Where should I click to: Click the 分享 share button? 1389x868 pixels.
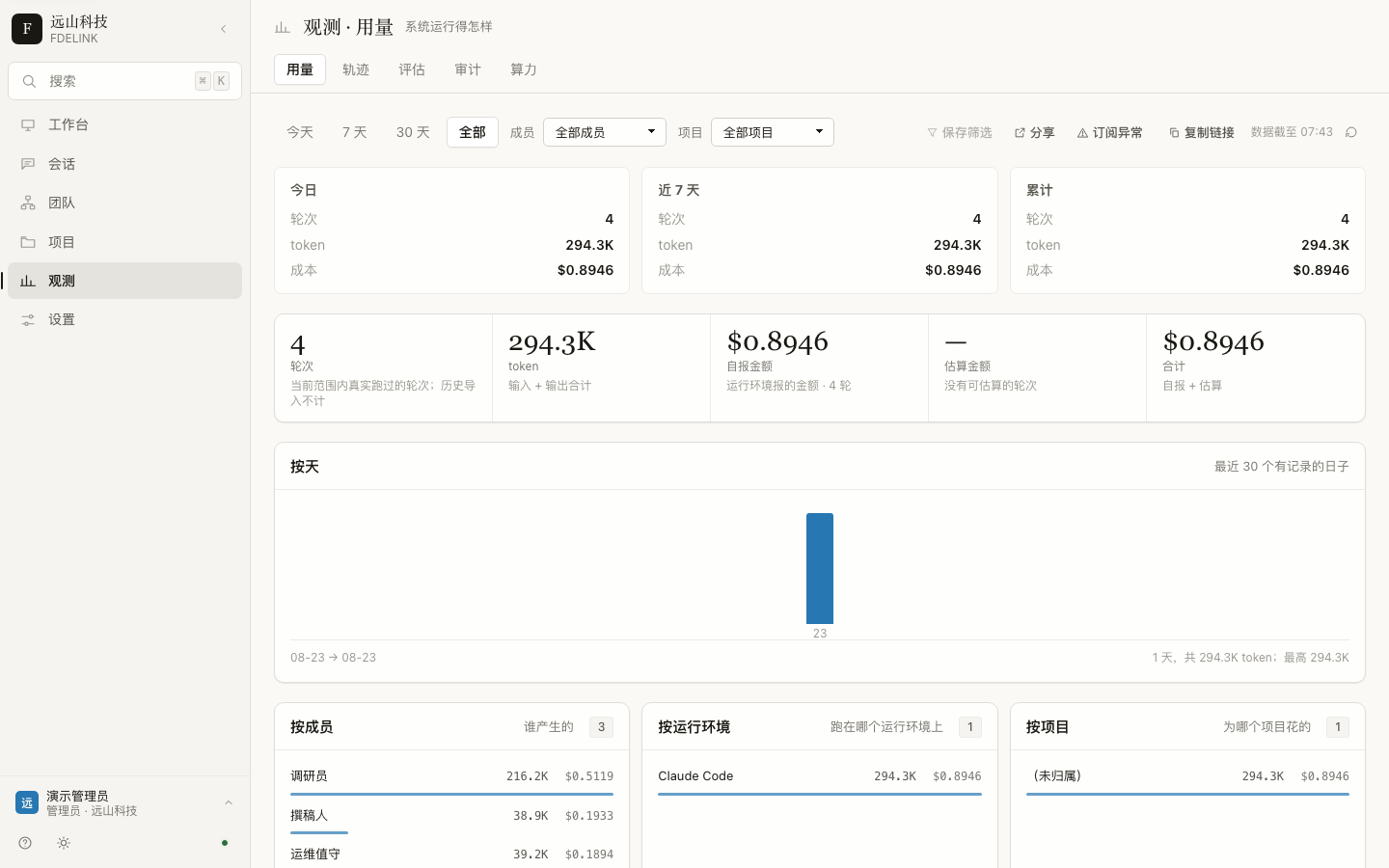point(1034,132)
